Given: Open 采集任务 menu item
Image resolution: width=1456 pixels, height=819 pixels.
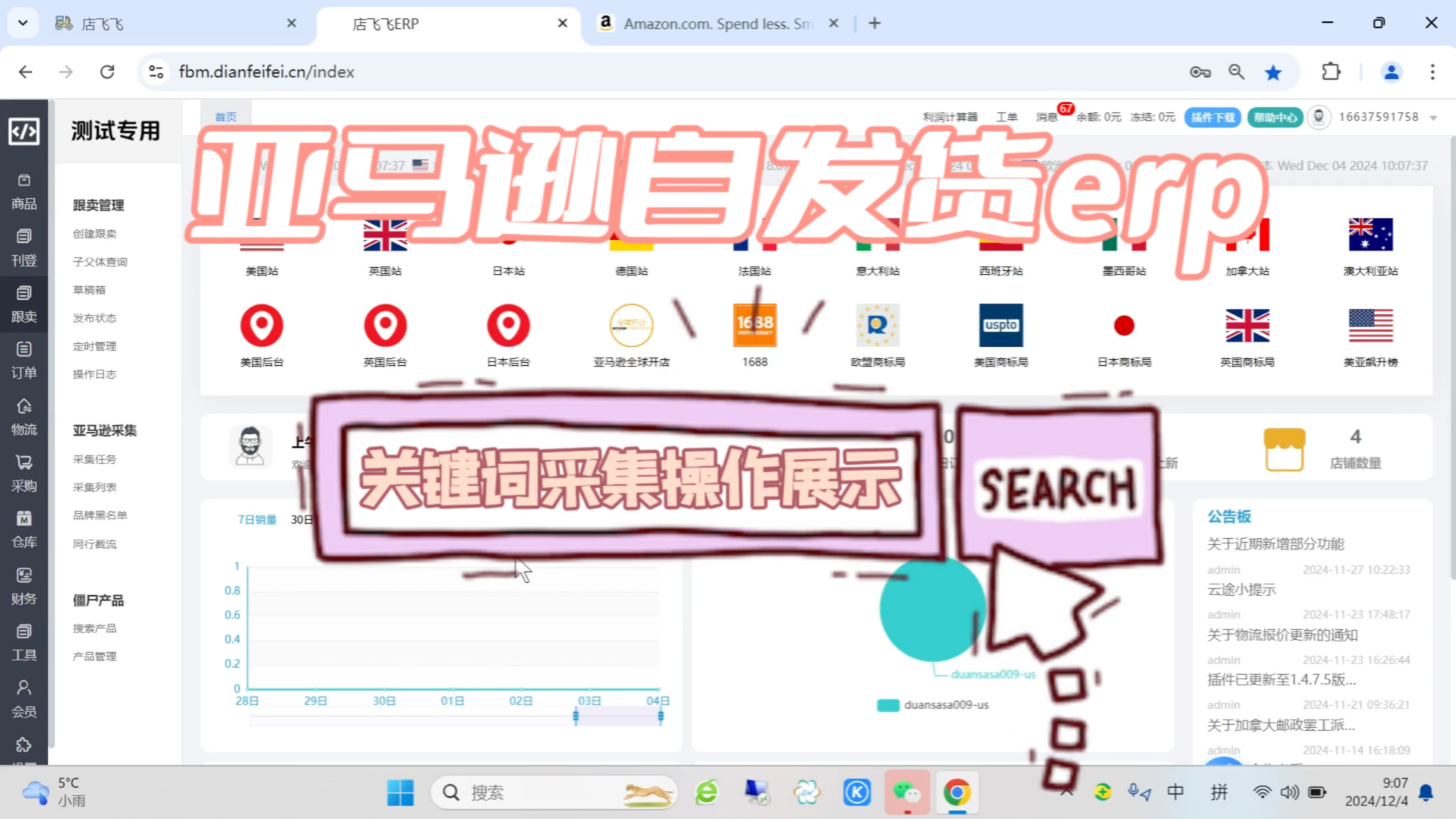Looking at the screenshot, I should point(95,459).
